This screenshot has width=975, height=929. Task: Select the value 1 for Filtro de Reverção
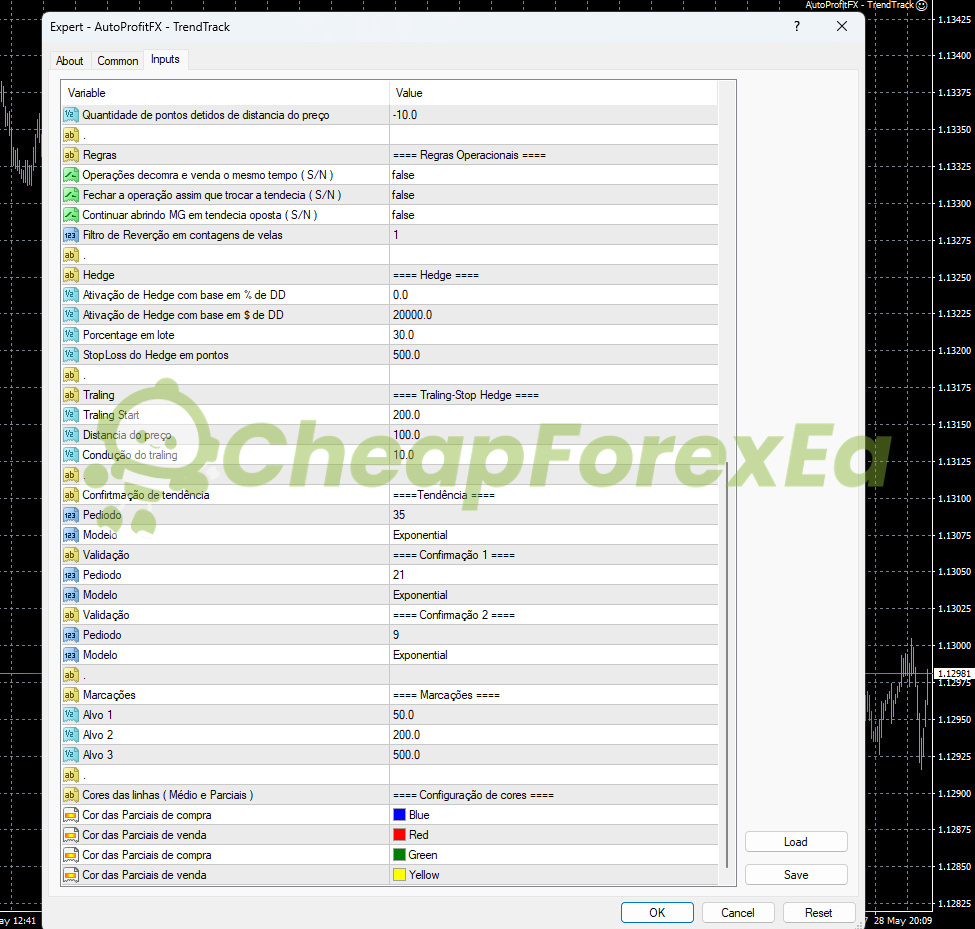coord(553,235)
